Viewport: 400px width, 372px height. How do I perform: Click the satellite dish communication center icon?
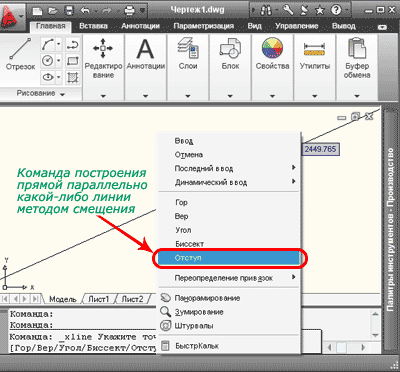(x=304, y=10)
